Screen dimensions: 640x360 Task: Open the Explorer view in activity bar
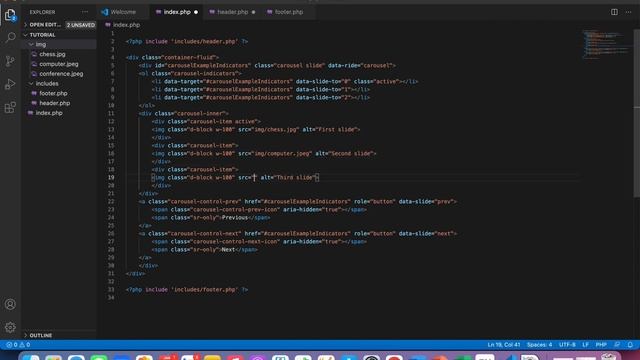10,15
